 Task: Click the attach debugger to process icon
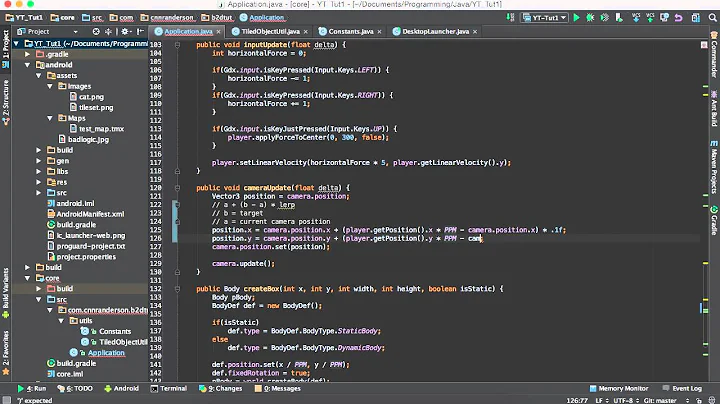pos(619,17)
